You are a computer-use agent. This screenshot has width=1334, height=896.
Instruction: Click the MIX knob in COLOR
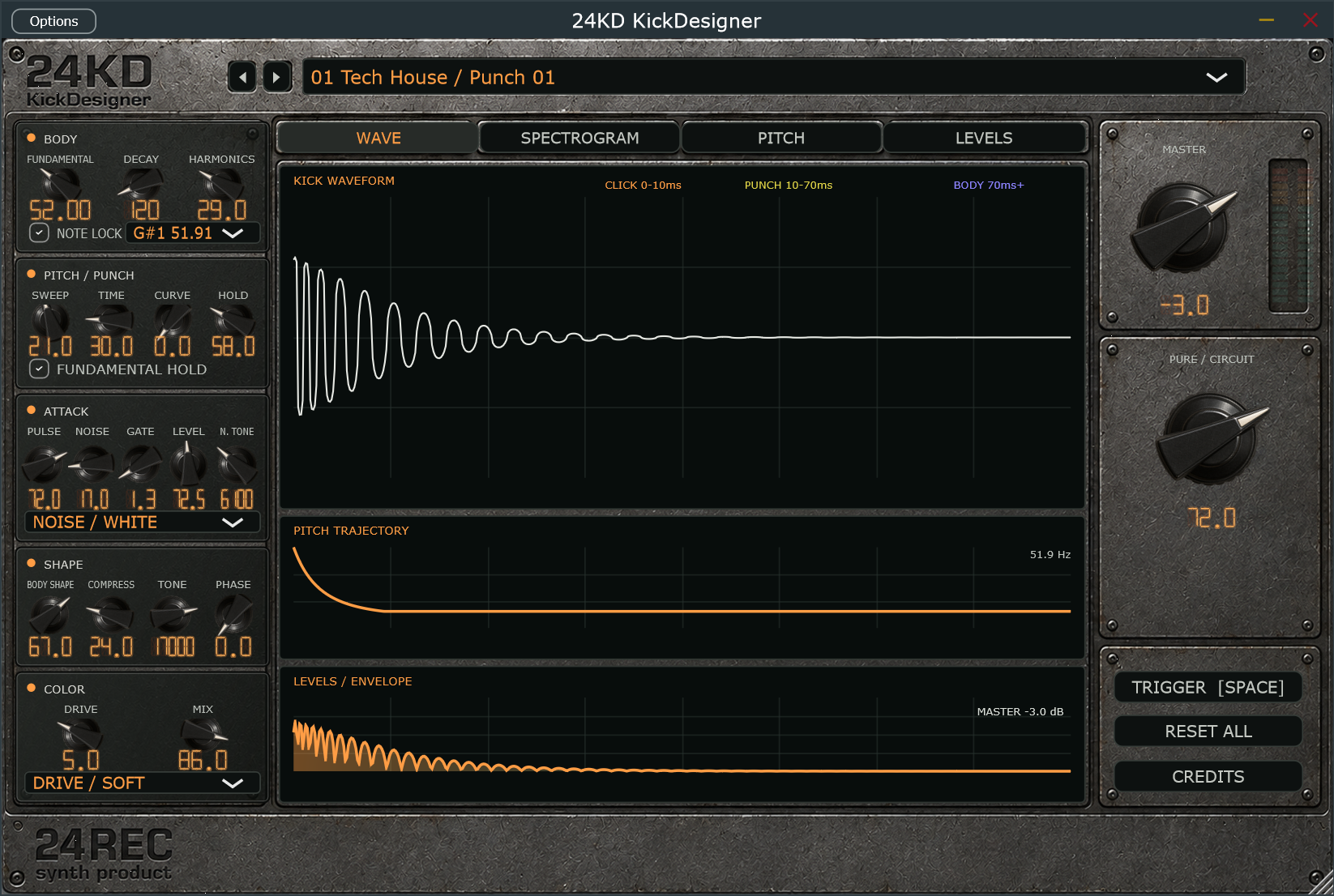(x=203, y=734)
